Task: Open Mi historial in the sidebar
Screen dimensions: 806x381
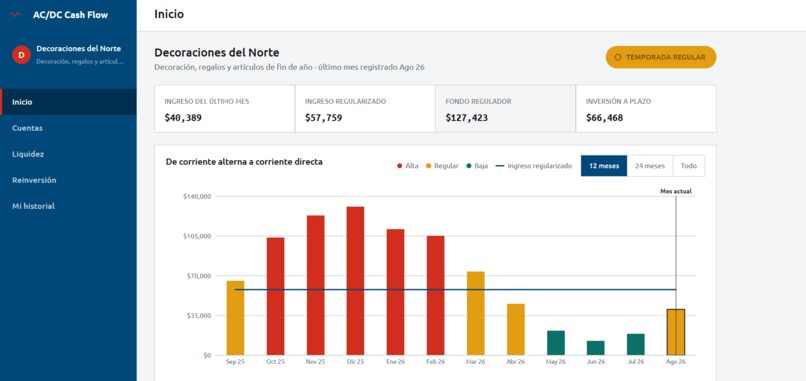Action: (x=68, y=206)
